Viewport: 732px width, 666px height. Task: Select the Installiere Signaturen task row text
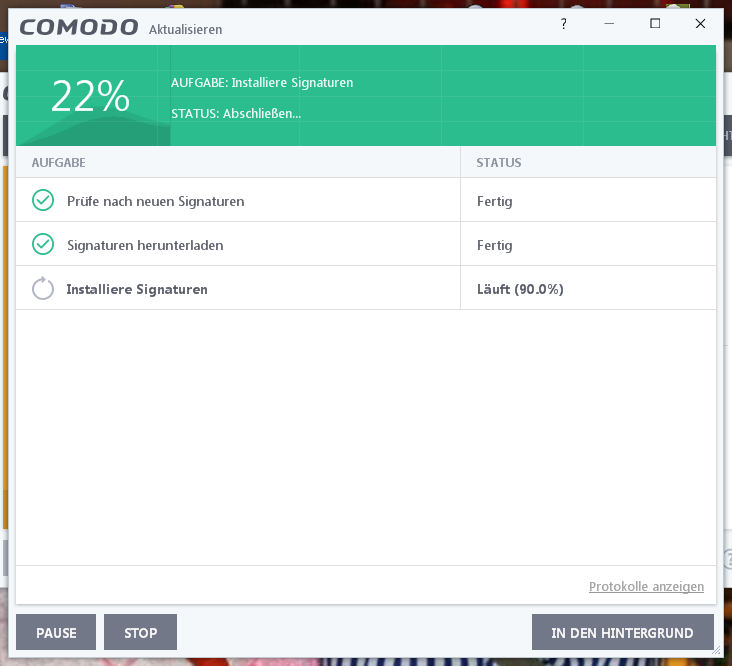[137, 289]
